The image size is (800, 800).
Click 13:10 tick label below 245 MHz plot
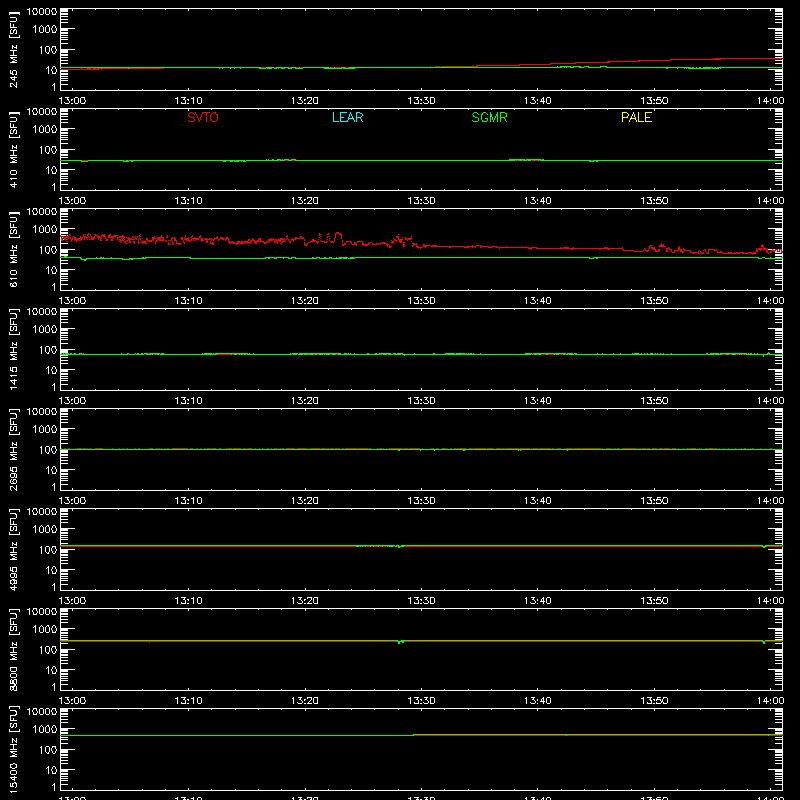tap(188, 101)
